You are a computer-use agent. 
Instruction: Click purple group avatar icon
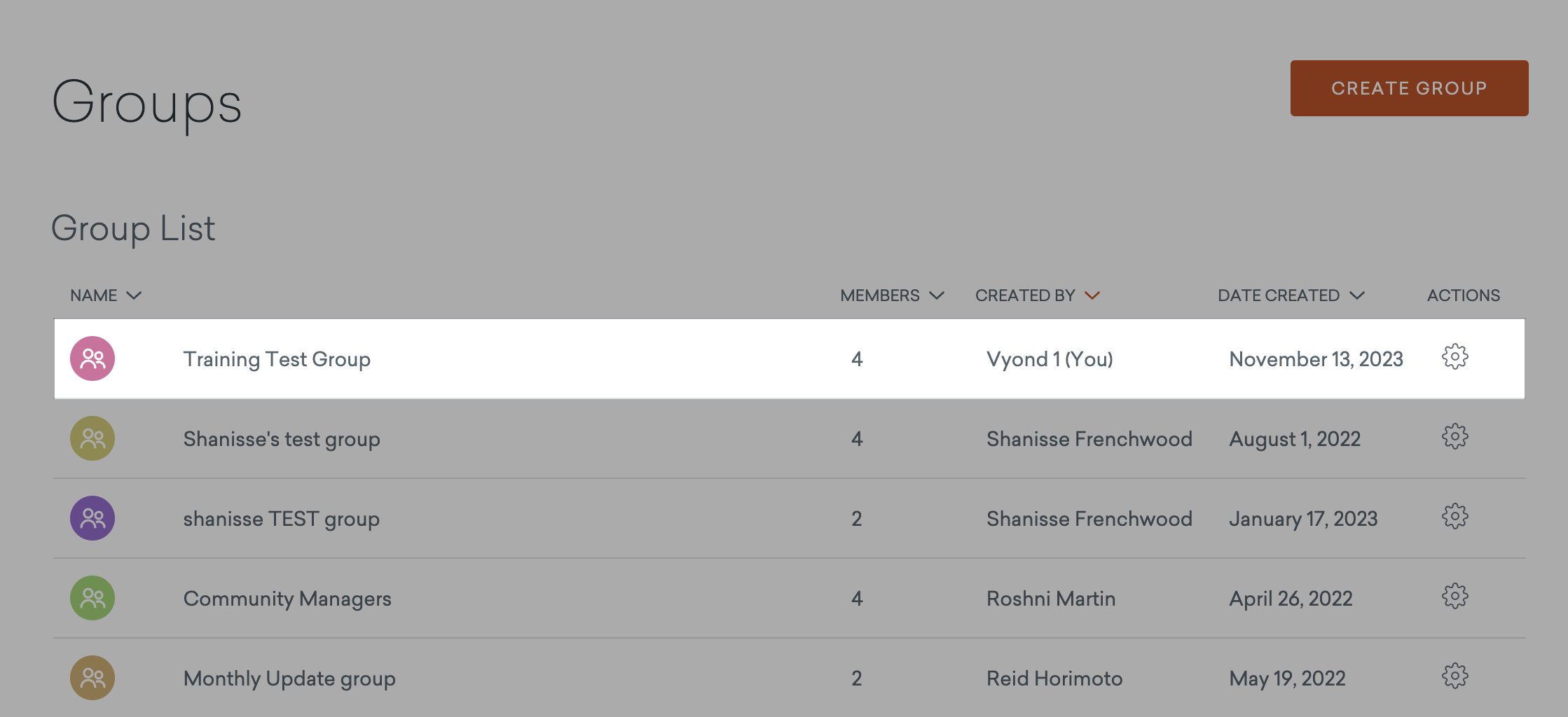click(x=92, y=518)
